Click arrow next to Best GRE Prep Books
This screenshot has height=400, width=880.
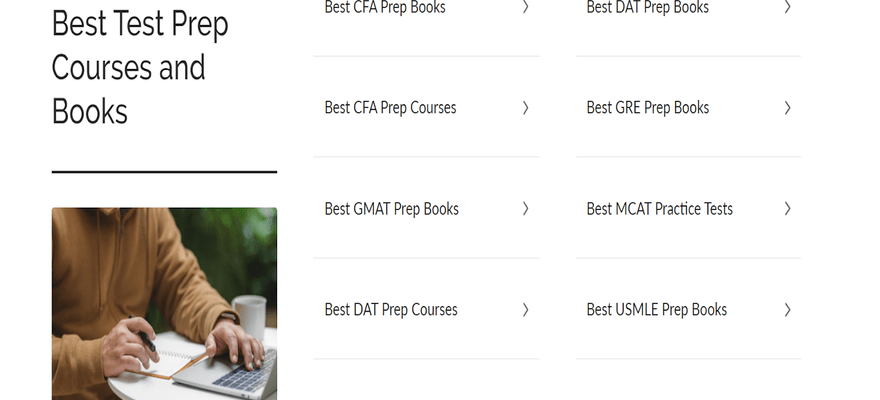787,108
